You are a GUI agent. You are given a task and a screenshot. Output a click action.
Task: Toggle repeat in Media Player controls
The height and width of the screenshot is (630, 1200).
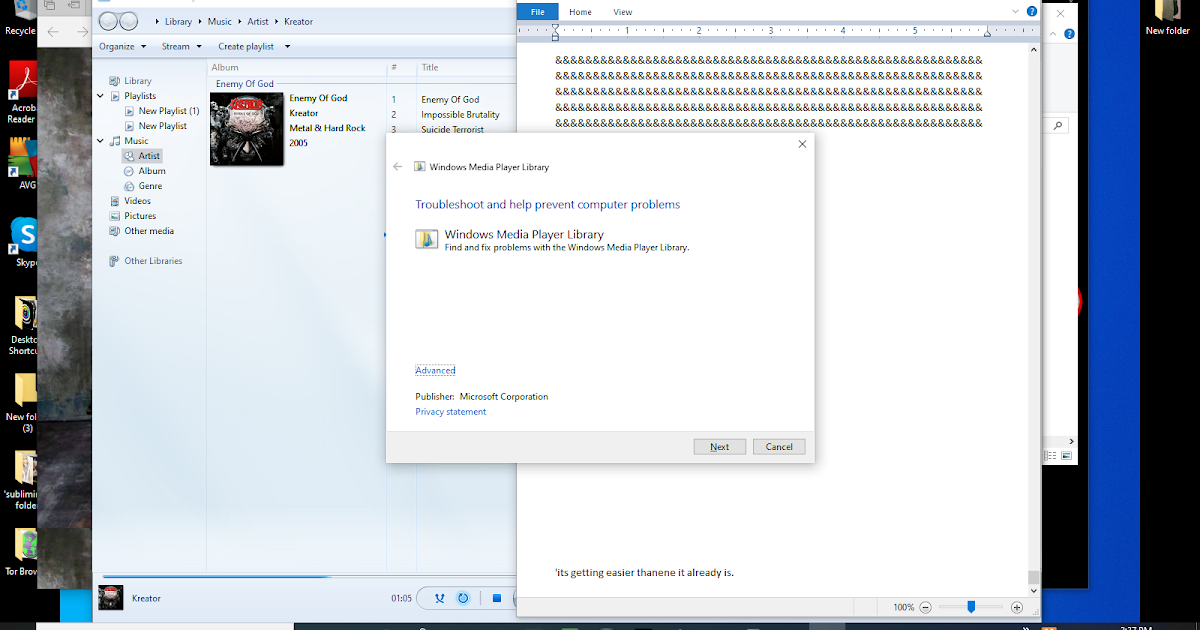pyautogui.click(x=463, y=598)
